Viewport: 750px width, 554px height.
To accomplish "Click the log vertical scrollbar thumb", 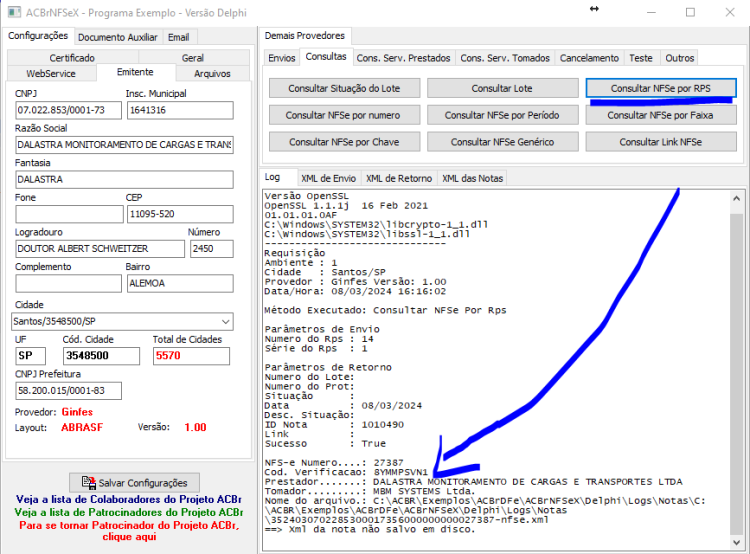I will click(x=737, y=373).
